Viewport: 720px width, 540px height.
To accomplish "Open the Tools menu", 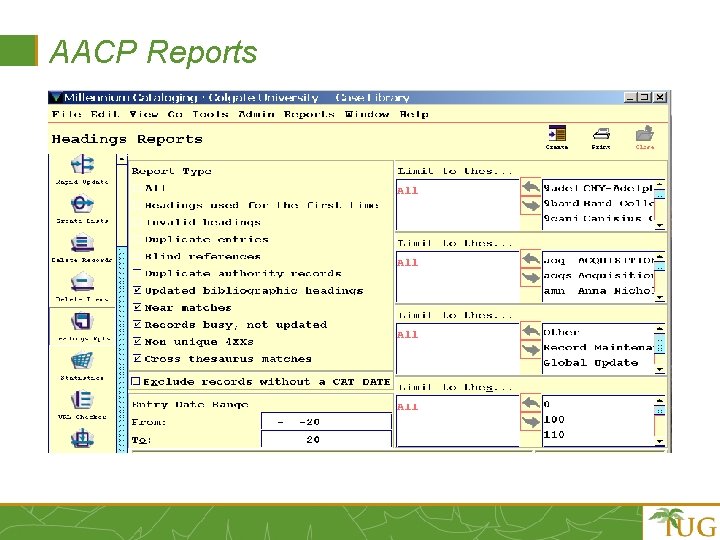I will click(210, 114).
